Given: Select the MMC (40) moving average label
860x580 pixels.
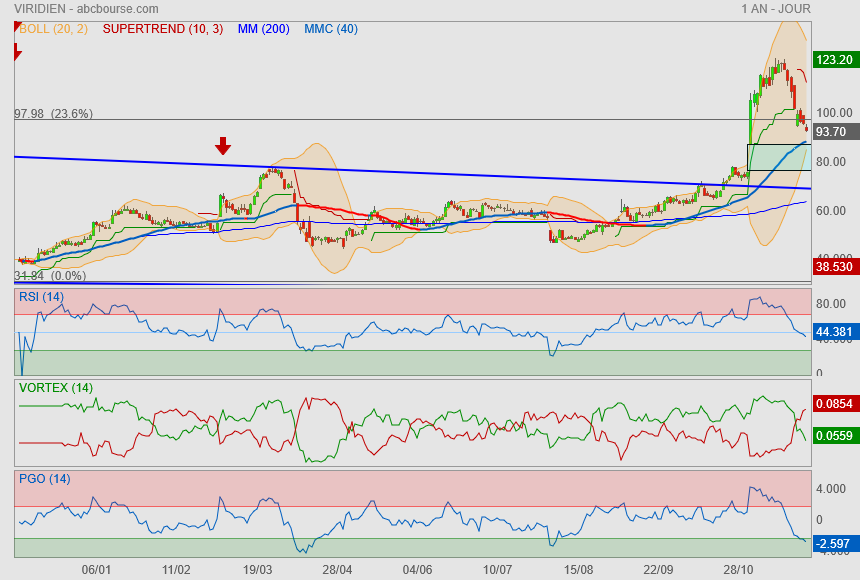Looking at the screenshot, I should point(331,29).
